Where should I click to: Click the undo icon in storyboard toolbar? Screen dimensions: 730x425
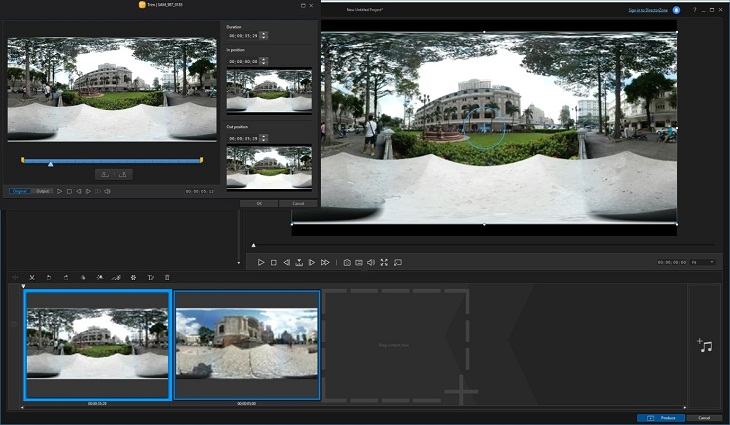click(49, 277)
